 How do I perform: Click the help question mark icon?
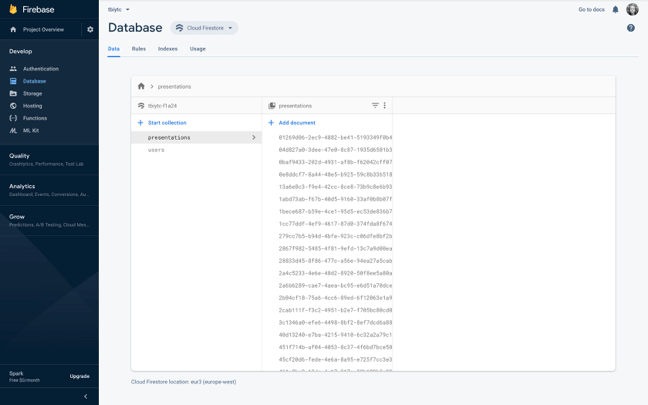pyautogui.click(x=631, y=28)
